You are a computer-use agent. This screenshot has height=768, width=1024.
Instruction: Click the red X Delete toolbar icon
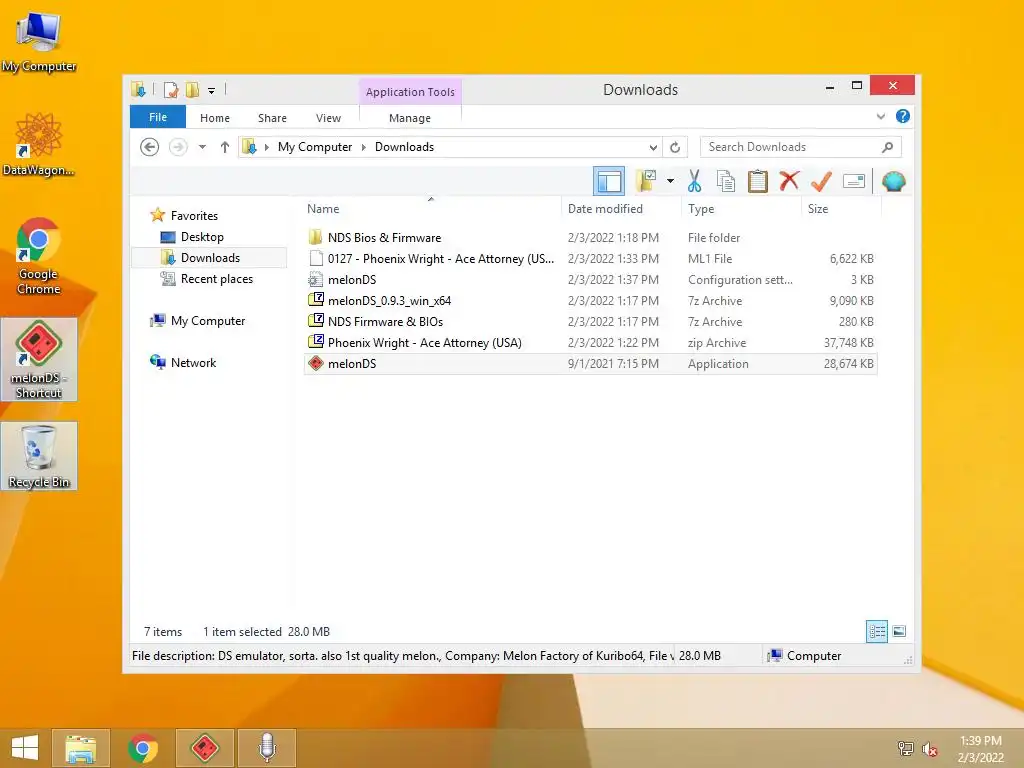(x=789, y=180)
